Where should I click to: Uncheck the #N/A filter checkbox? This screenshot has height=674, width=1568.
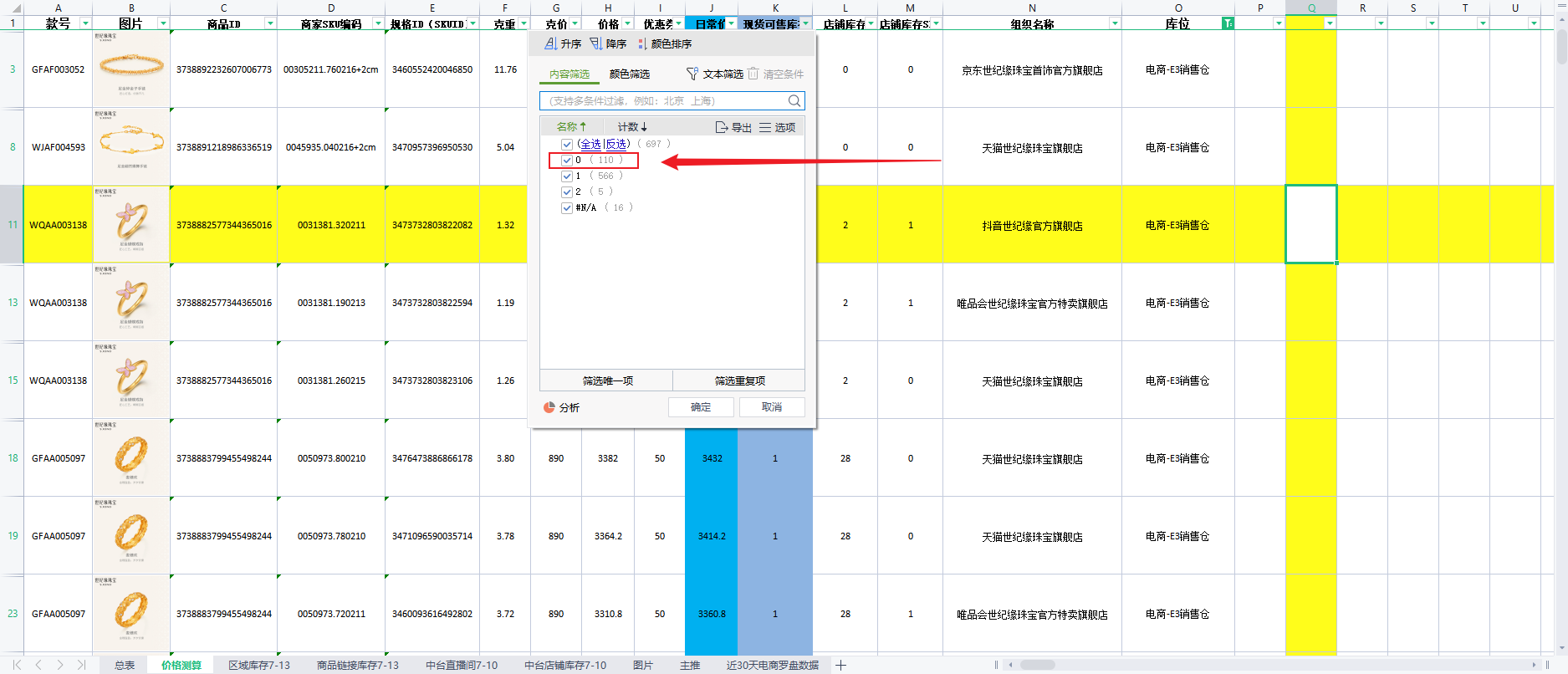(567, 207)
